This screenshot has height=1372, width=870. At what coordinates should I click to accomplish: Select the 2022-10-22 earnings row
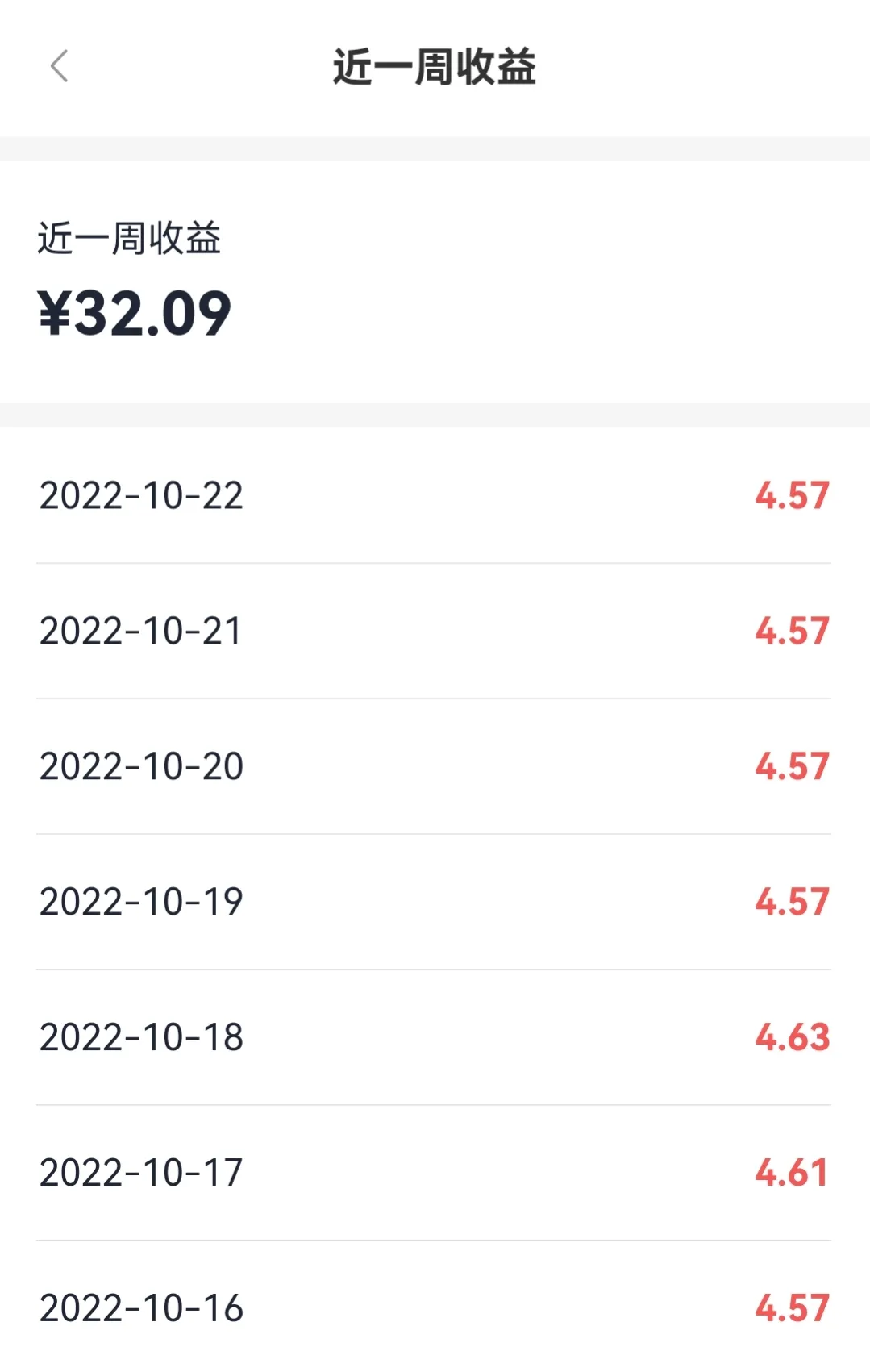click(435, 495)
